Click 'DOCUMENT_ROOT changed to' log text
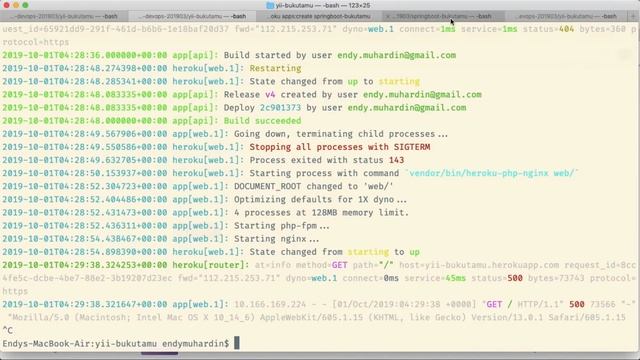This screenshot has width=640, height=360. pyautogui.click(x=296, y=187)
